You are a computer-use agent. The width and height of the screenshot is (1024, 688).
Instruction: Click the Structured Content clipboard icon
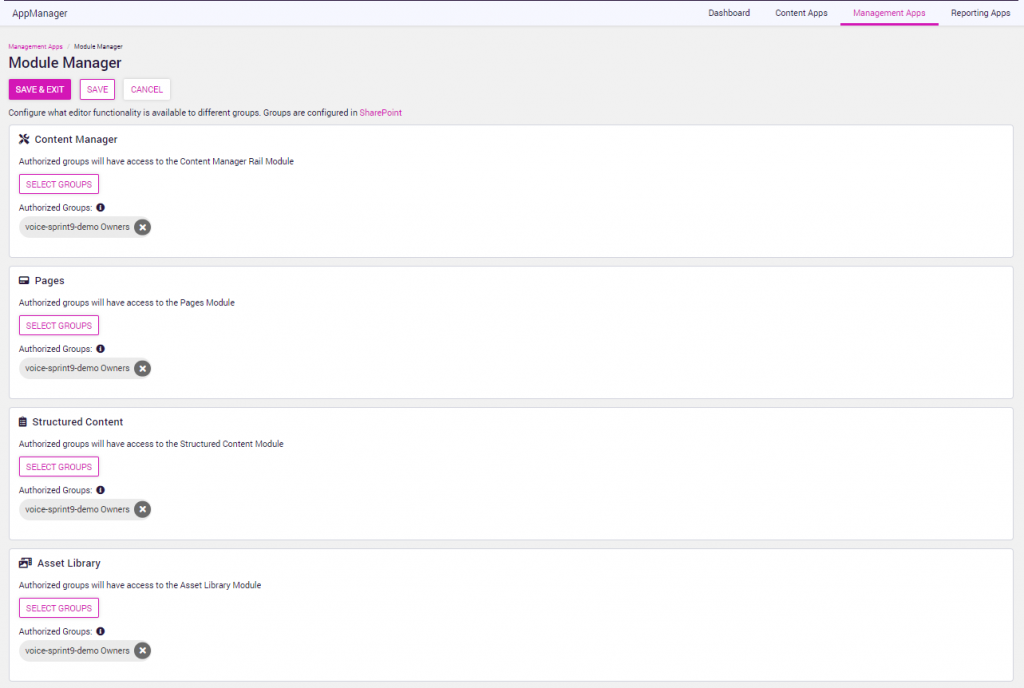22,421
